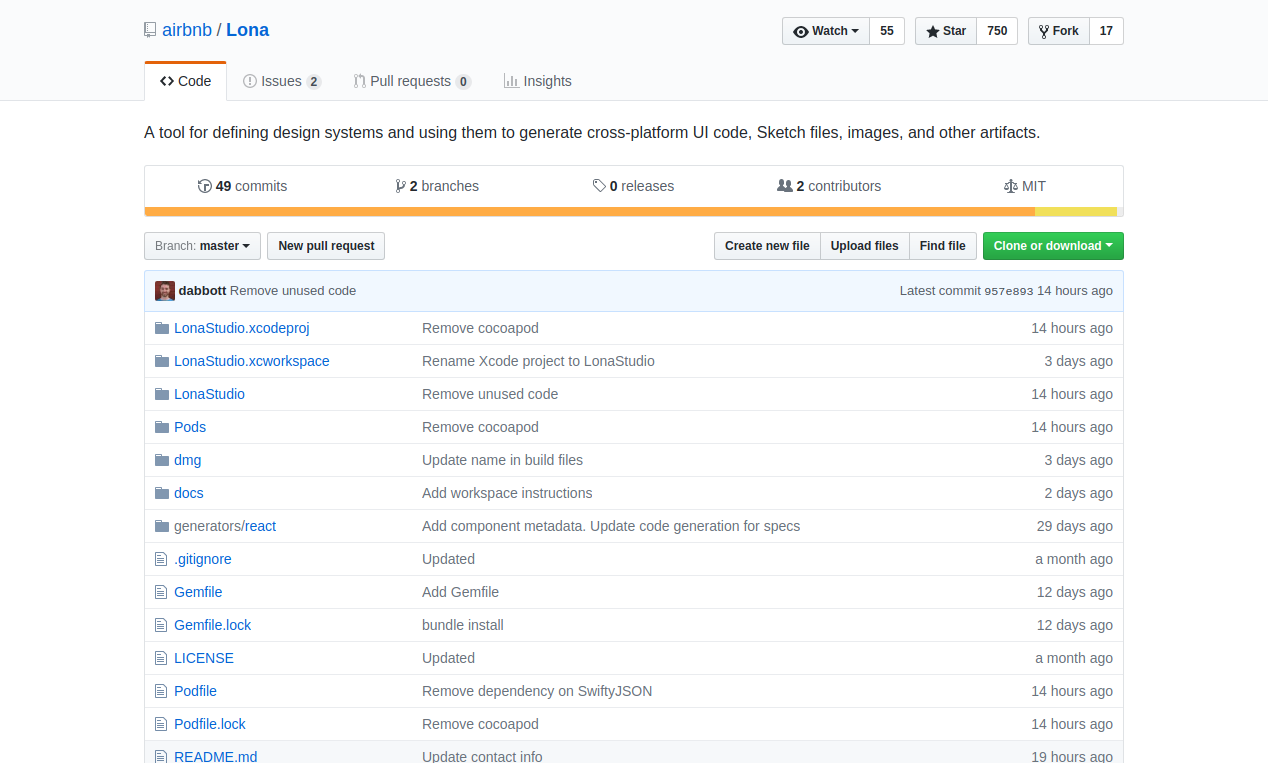Open the Branch: master selector
This screenshot has height=763, width=1268.
(202, 246)
